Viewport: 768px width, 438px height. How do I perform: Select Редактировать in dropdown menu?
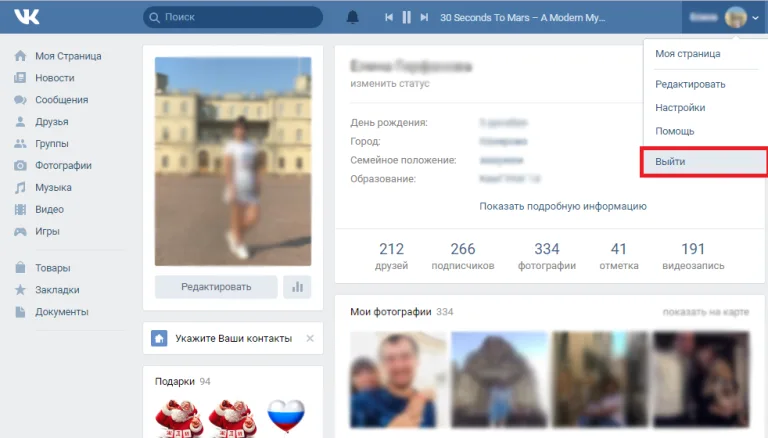(690, 84)
